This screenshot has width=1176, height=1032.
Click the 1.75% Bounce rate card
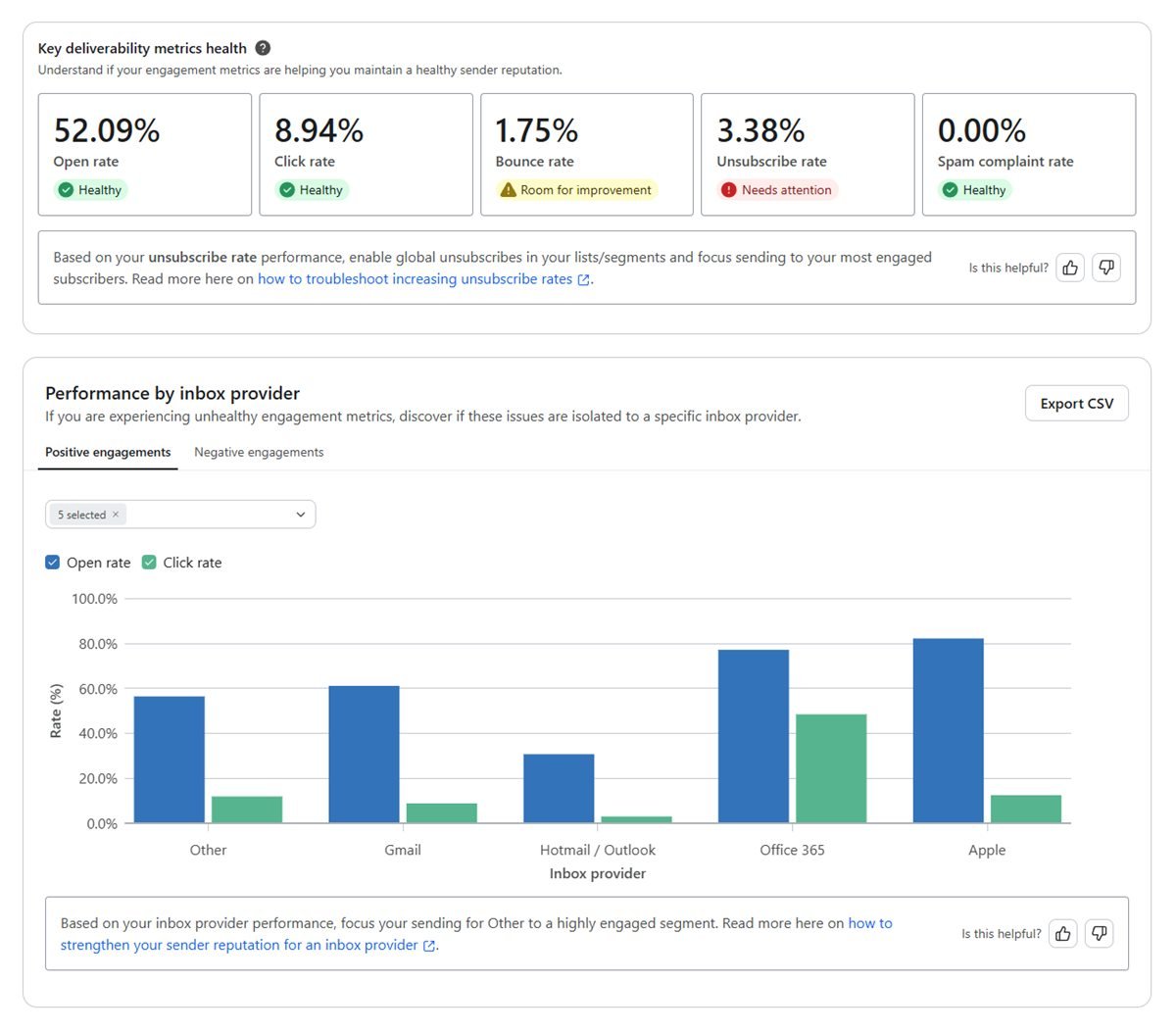pos(587,155)
